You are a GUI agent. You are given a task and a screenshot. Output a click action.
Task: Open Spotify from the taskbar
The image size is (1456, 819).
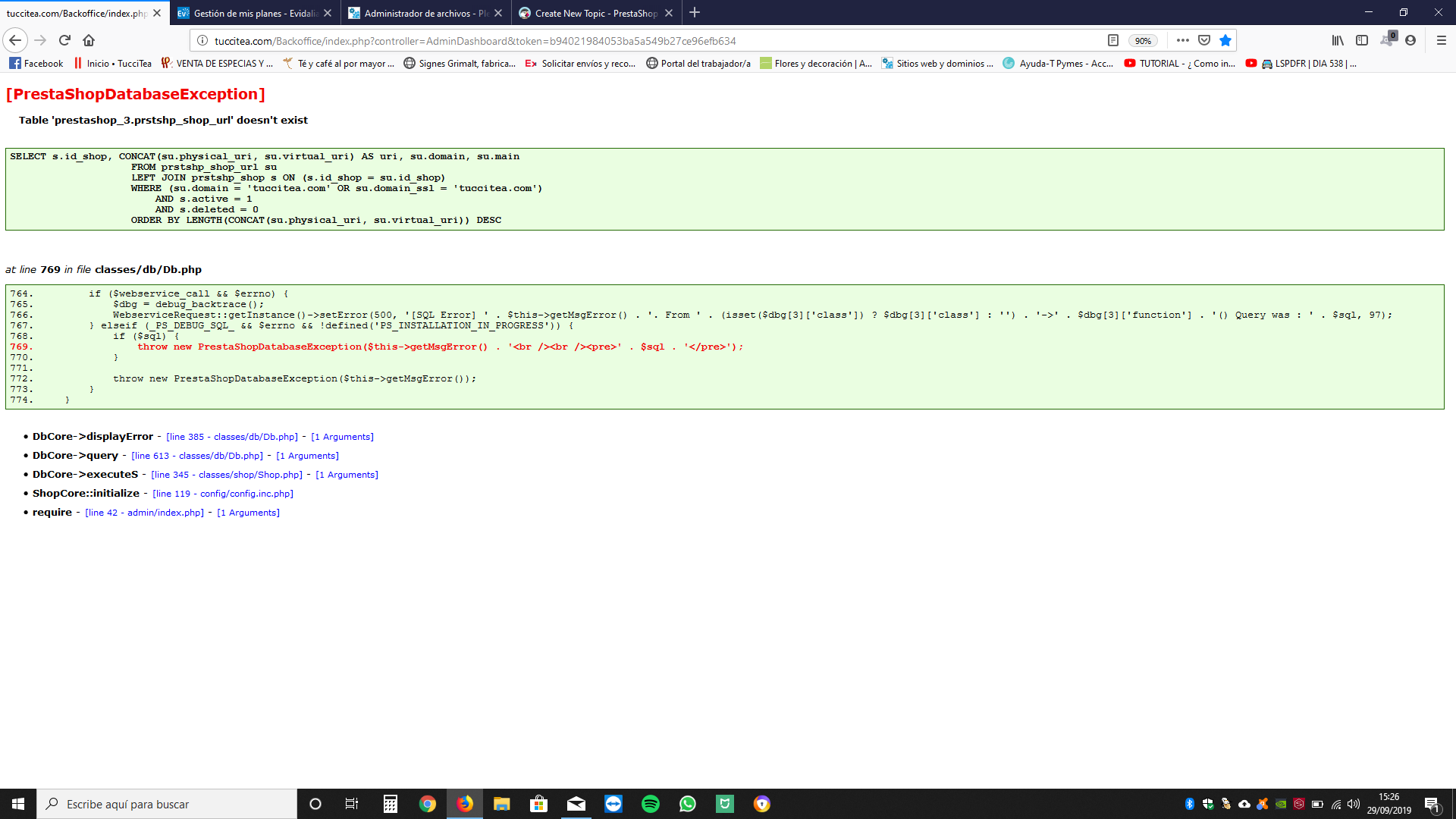pyautogui.click(x=651, y=804)
